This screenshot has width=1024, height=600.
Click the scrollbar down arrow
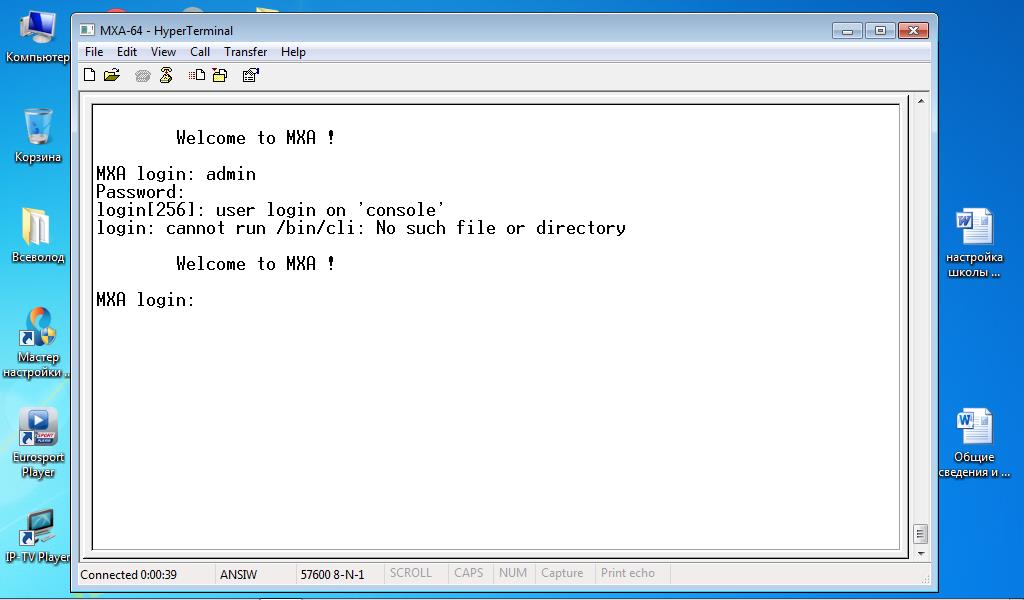pos(920,554)
